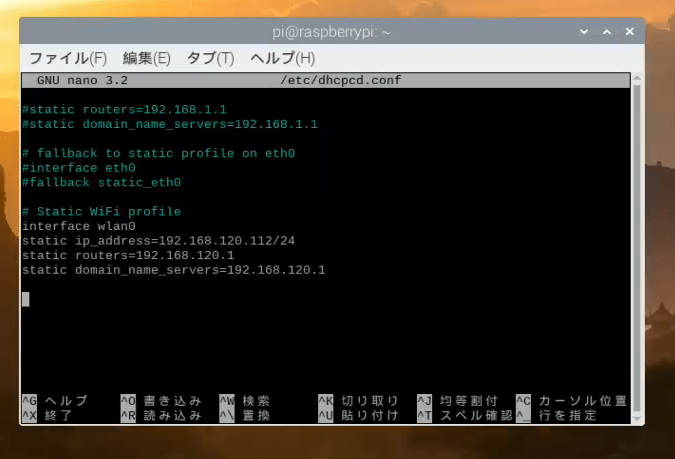Click the ^K 切り取り shortcut
The image size is (675, 459).
click(359, 401)
